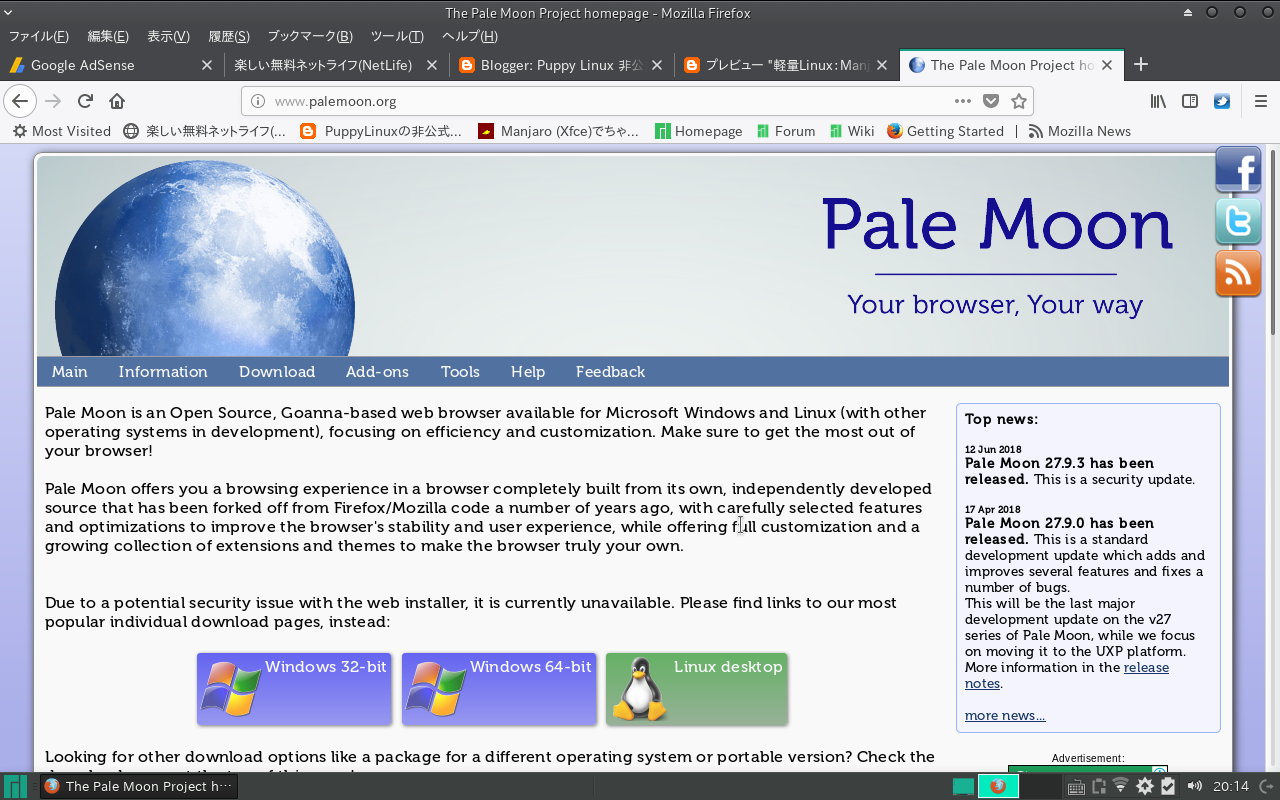Open the Download navigation menu

(277, 372)
